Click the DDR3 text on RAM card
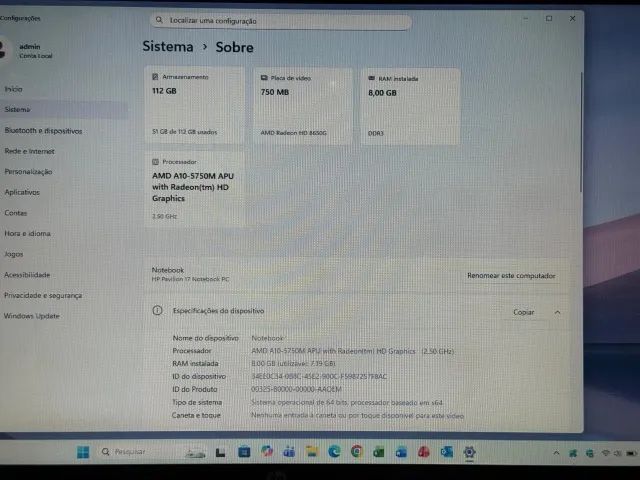The height and width of the screenshot is (480, 640). pyautogui.click(x=376, y=133)
